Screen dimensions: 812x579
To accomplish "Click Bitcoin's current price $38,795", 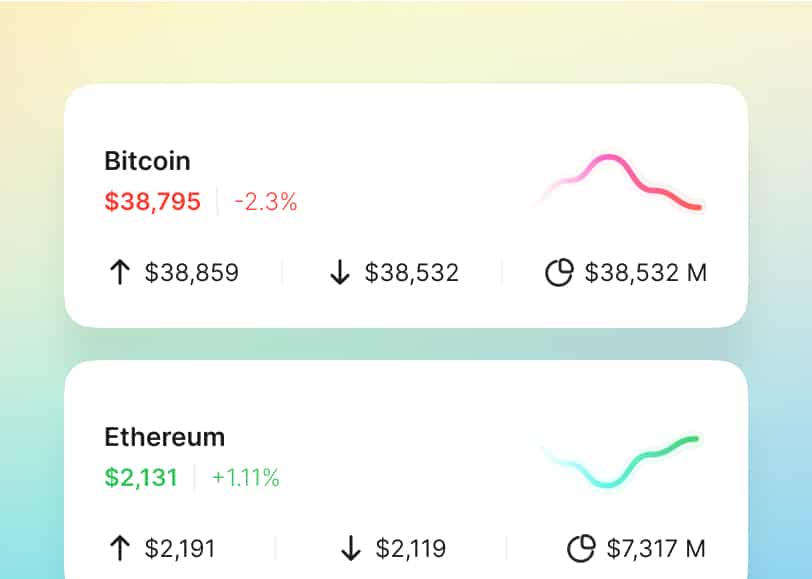I will [x=153, y=201].
